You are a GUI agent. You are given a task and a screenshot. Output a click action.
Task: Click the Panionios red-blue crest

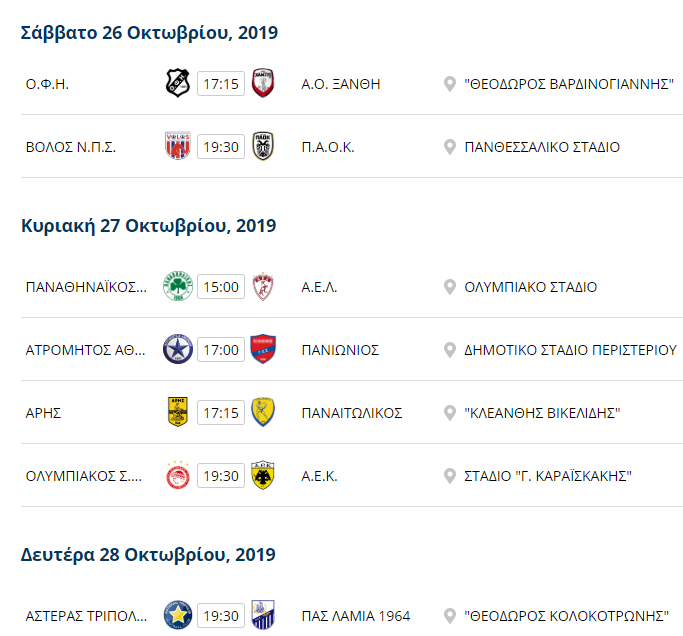(263, 349)
